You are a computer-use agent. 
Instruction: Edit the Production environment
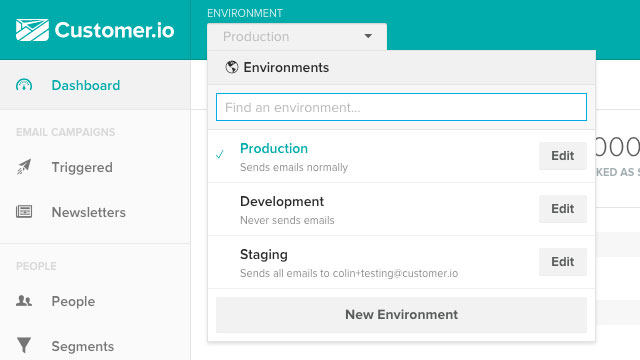point(563,156)
